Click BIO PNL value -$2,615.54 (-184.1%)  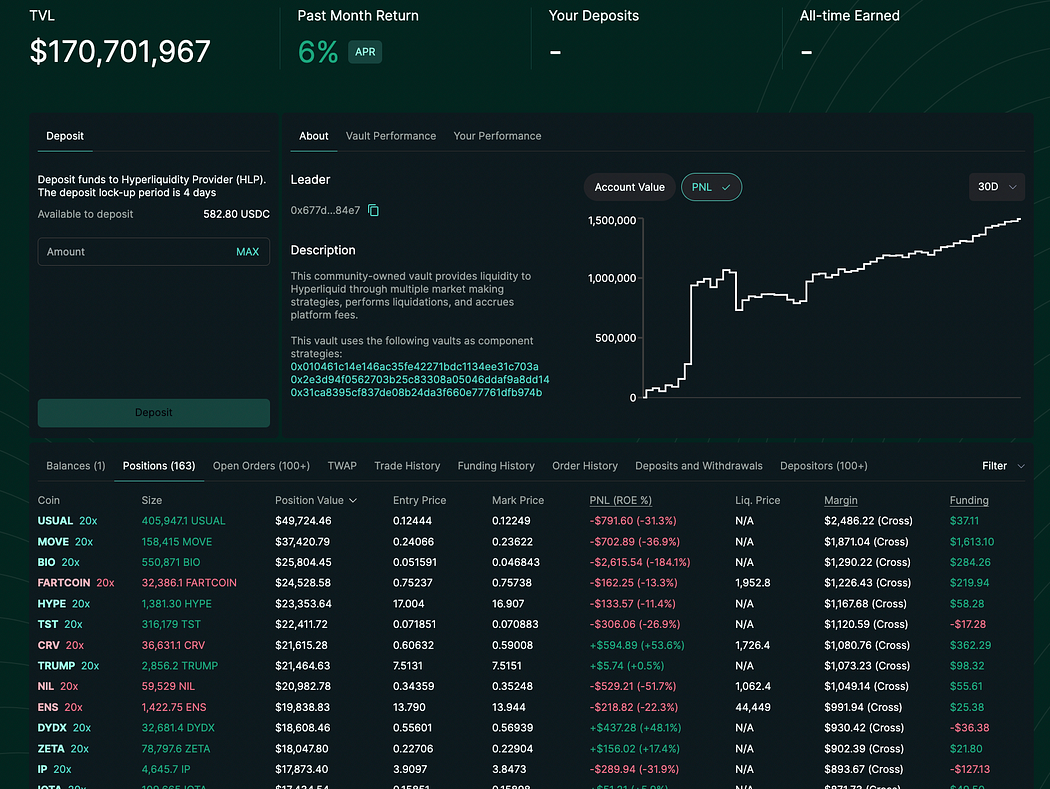point(640,562)
